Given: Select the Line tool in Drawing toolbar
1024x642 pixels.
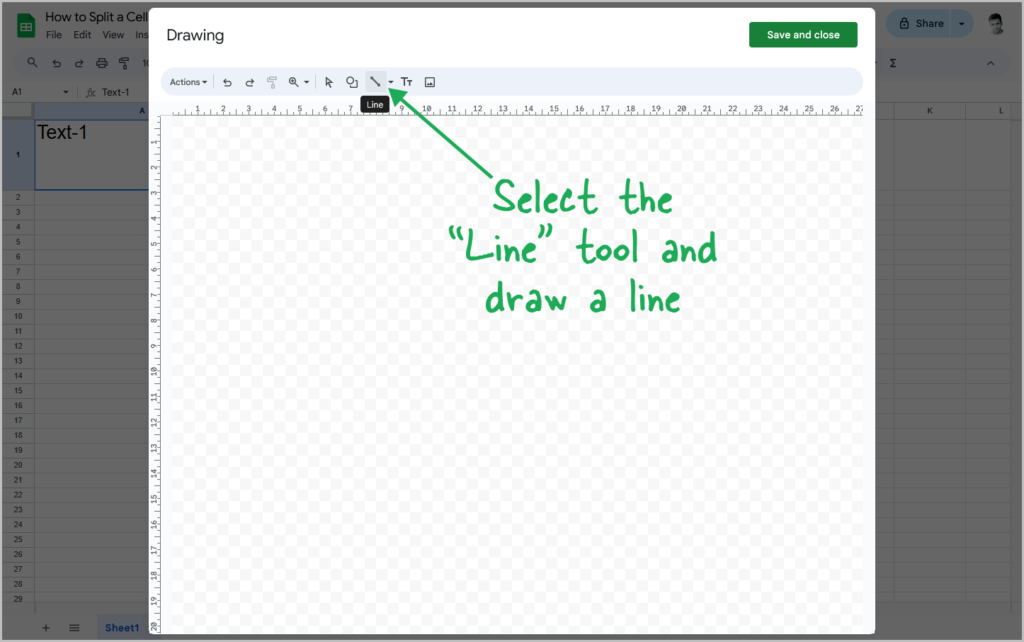Looking at the screenshot, I should pyautogui.click(x=375, y=82).
